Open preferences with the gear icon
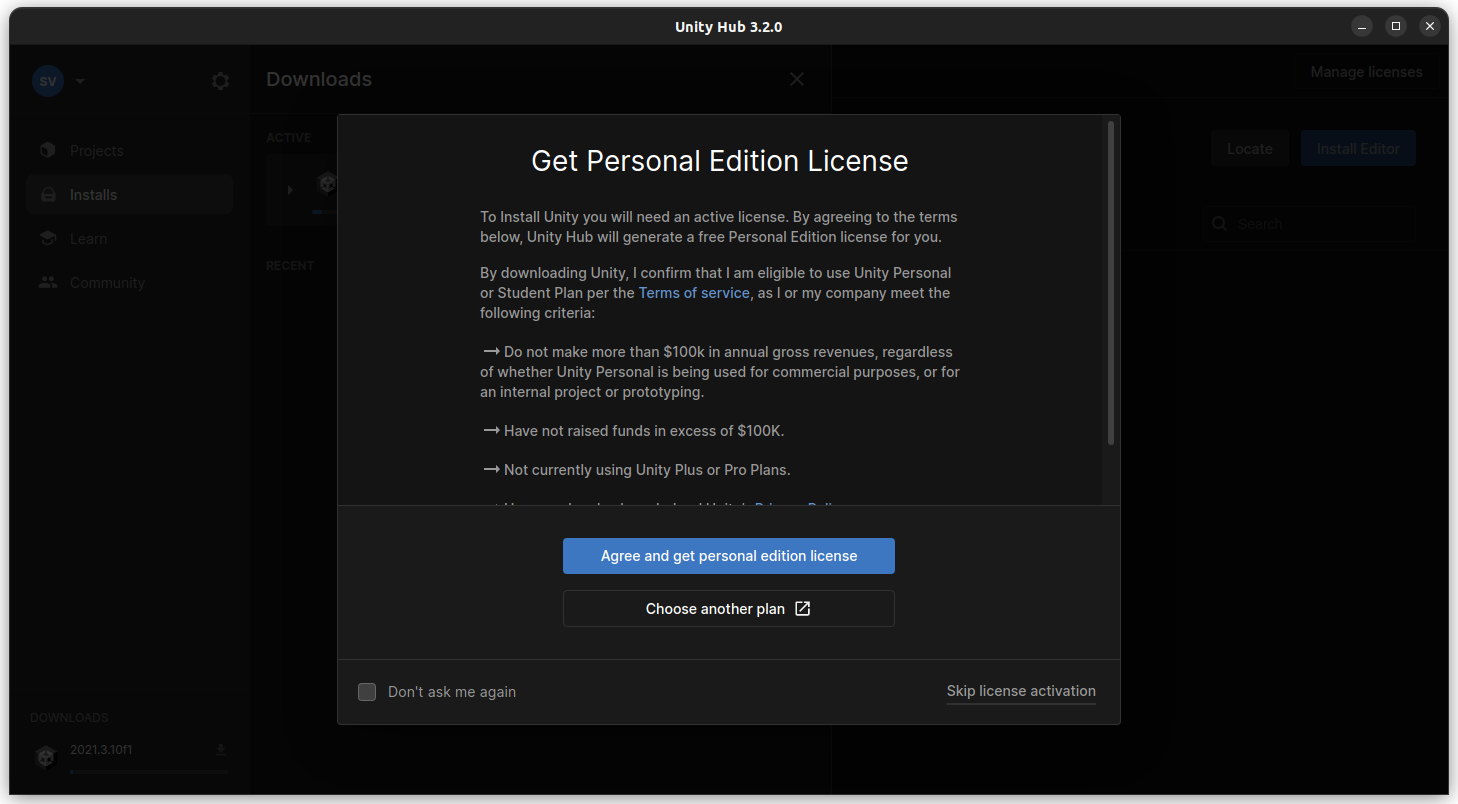1458x804 pixels. (220, 81)
